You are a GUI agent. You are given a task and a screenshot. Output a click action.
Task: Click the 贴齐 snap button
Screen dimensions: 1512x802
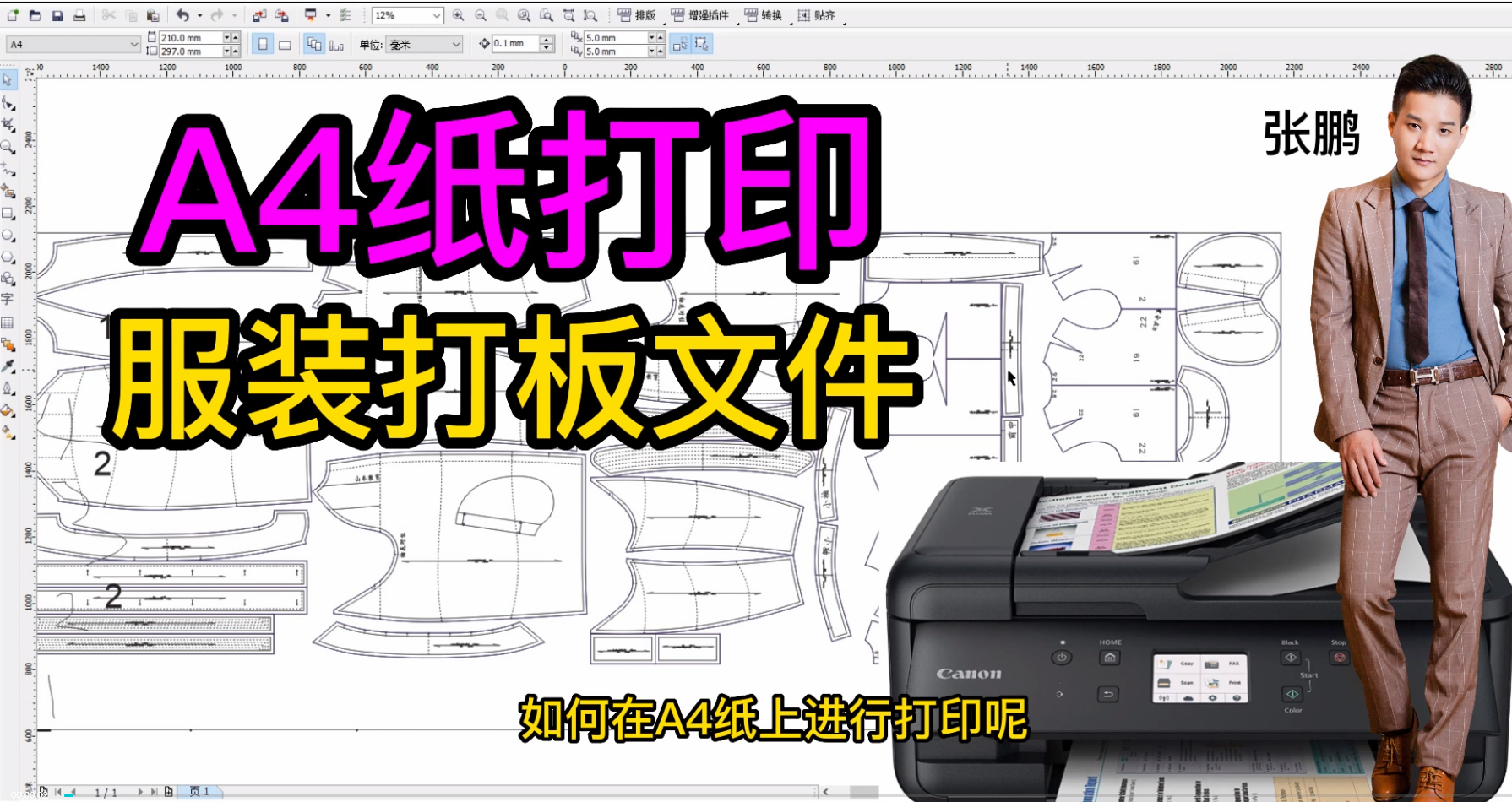(x=824, y=14)
